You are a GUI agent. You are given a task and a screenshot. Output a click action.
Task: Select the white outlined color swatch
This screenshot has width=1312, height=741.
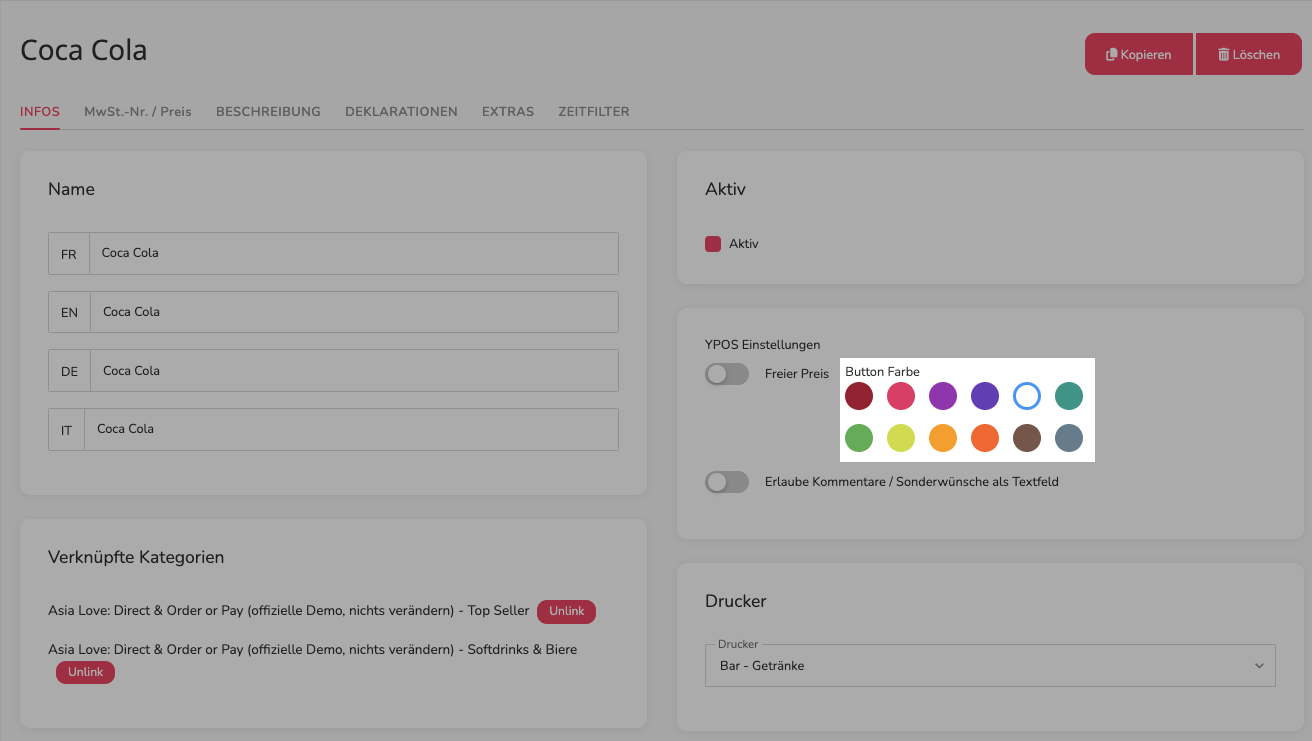pyautogui.click(x=1027, y=396)
